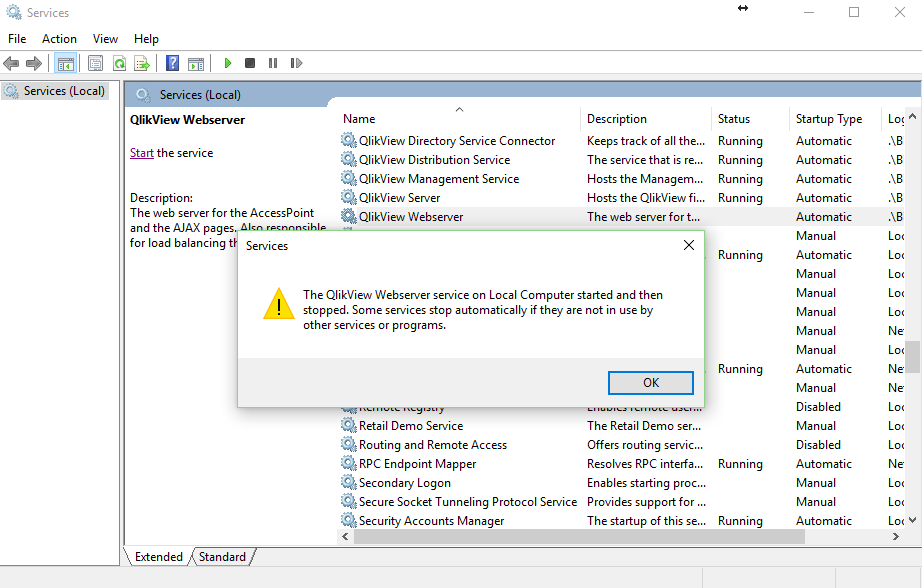The height and width of the screenshot is (588, 922).
Task: Select Security Accounts Manager row name
Action: pyautogui.click(x=432, y=520)
